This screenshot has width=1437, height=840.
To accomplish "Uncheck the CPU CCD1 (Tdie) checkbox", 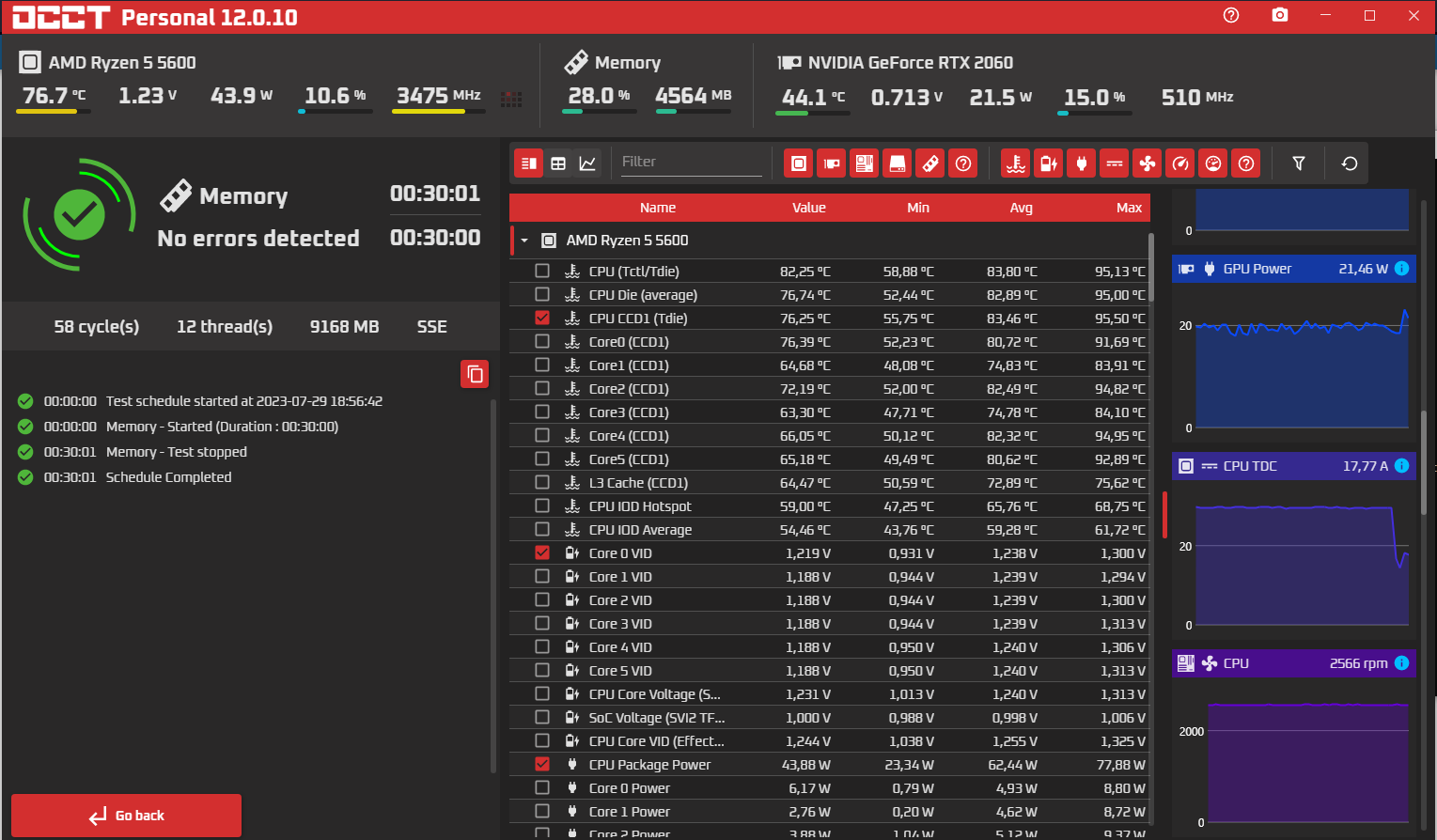I will coord(542,318).
